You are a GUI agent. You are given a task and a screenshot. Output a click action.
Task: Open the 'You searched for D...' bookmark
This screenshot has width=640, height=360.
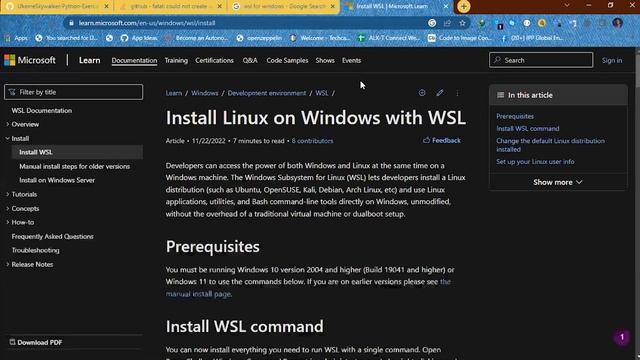[x=67, y=38]
